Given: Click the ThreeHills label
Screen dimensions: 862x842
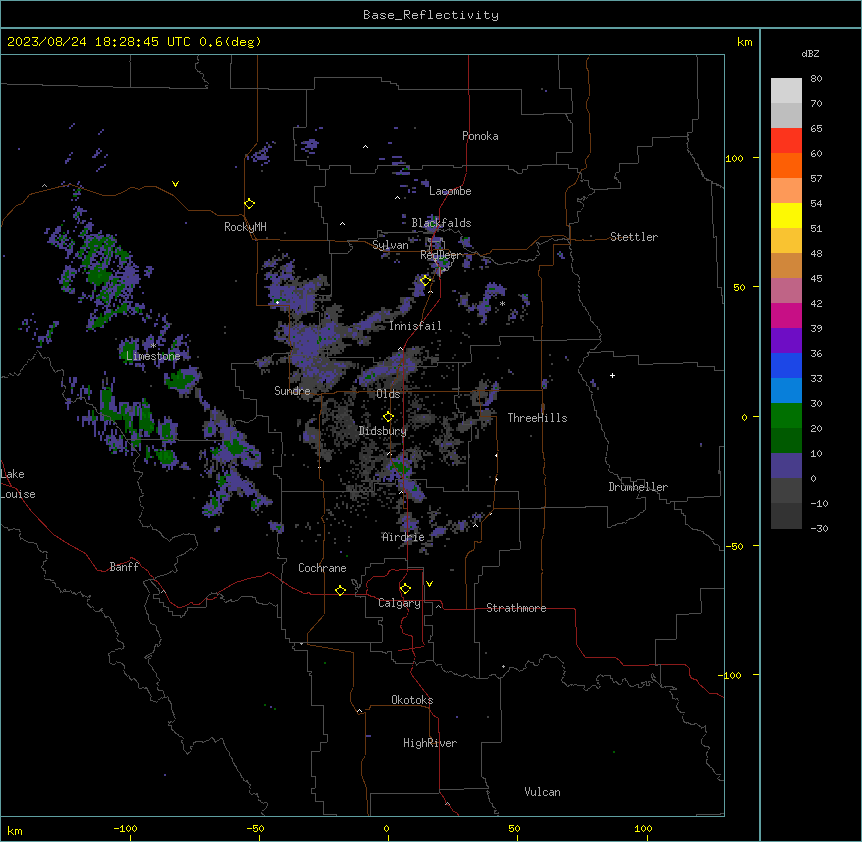Looking at the screenshot, I should (x=537, y=418).
